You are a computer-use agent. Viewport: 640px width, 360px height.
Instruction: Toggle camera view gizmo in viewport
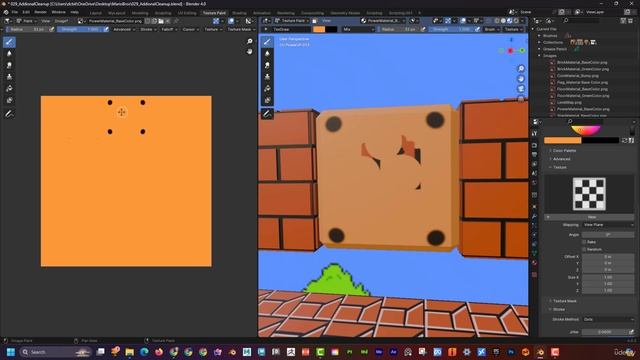click(521, 89)
